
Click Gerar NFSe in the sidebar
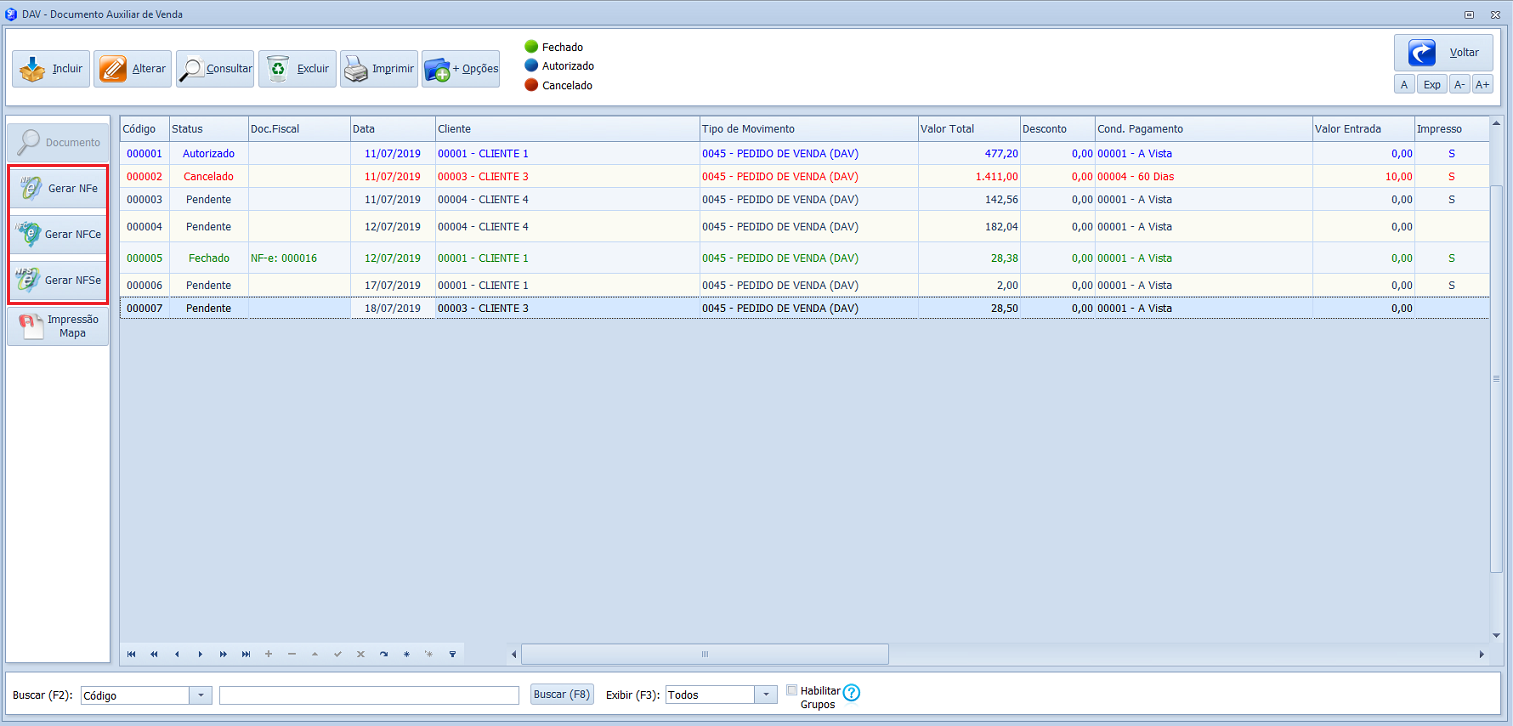[58, 280]
